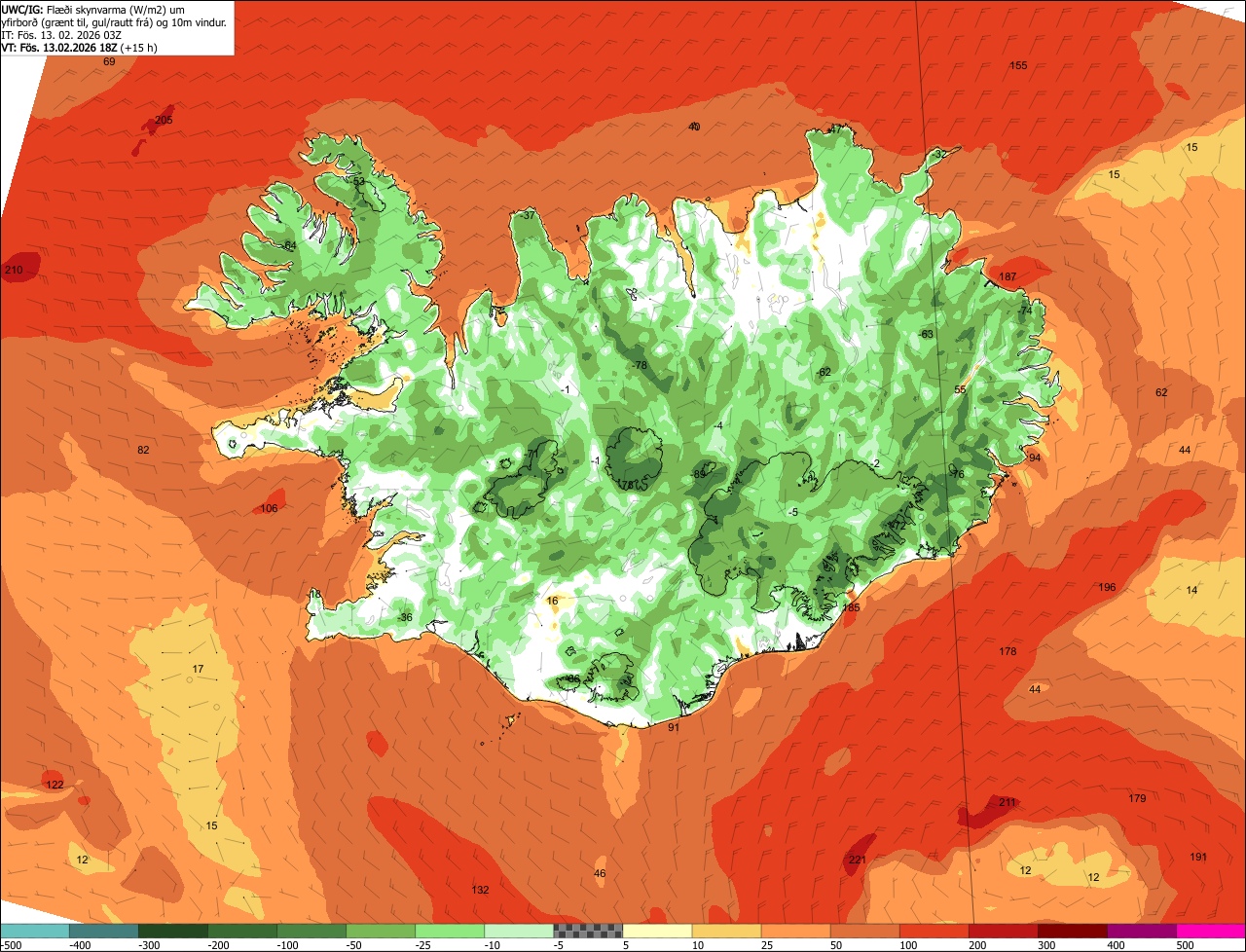1246x952 pixels.
Task: Click the checkered swatch between -5 and 5
Action: point(588,931)
